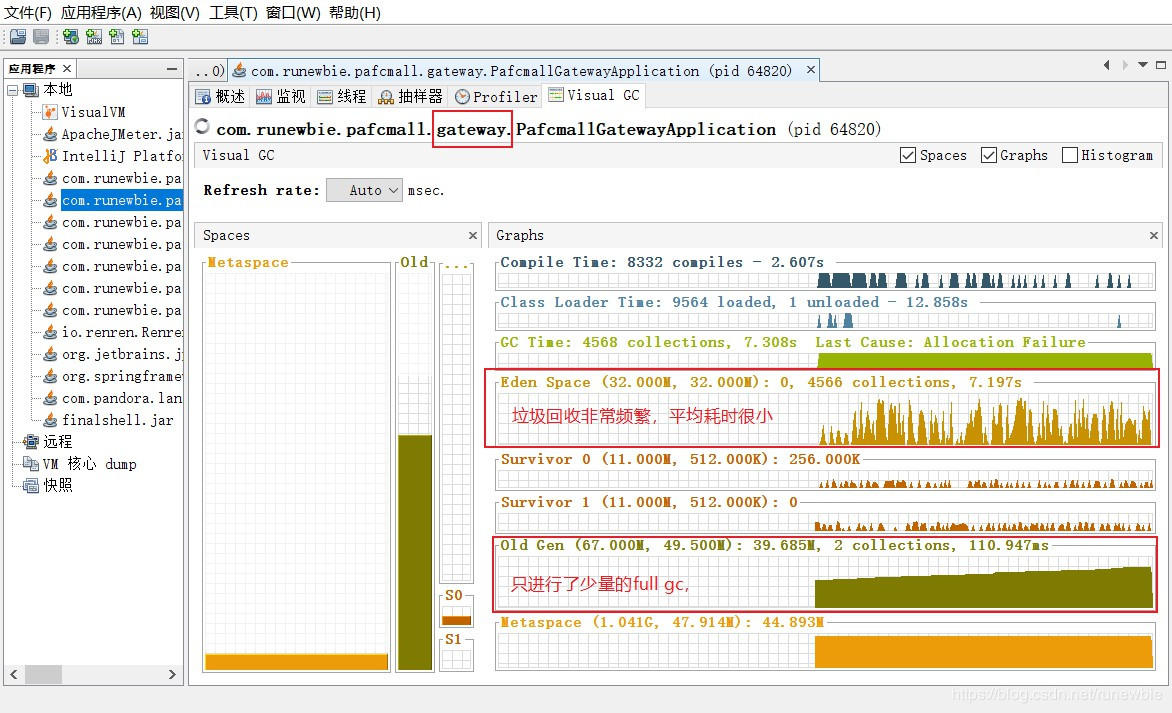
Task: Click applications tree scrollbar left arrow
Action: coord(14,674)
